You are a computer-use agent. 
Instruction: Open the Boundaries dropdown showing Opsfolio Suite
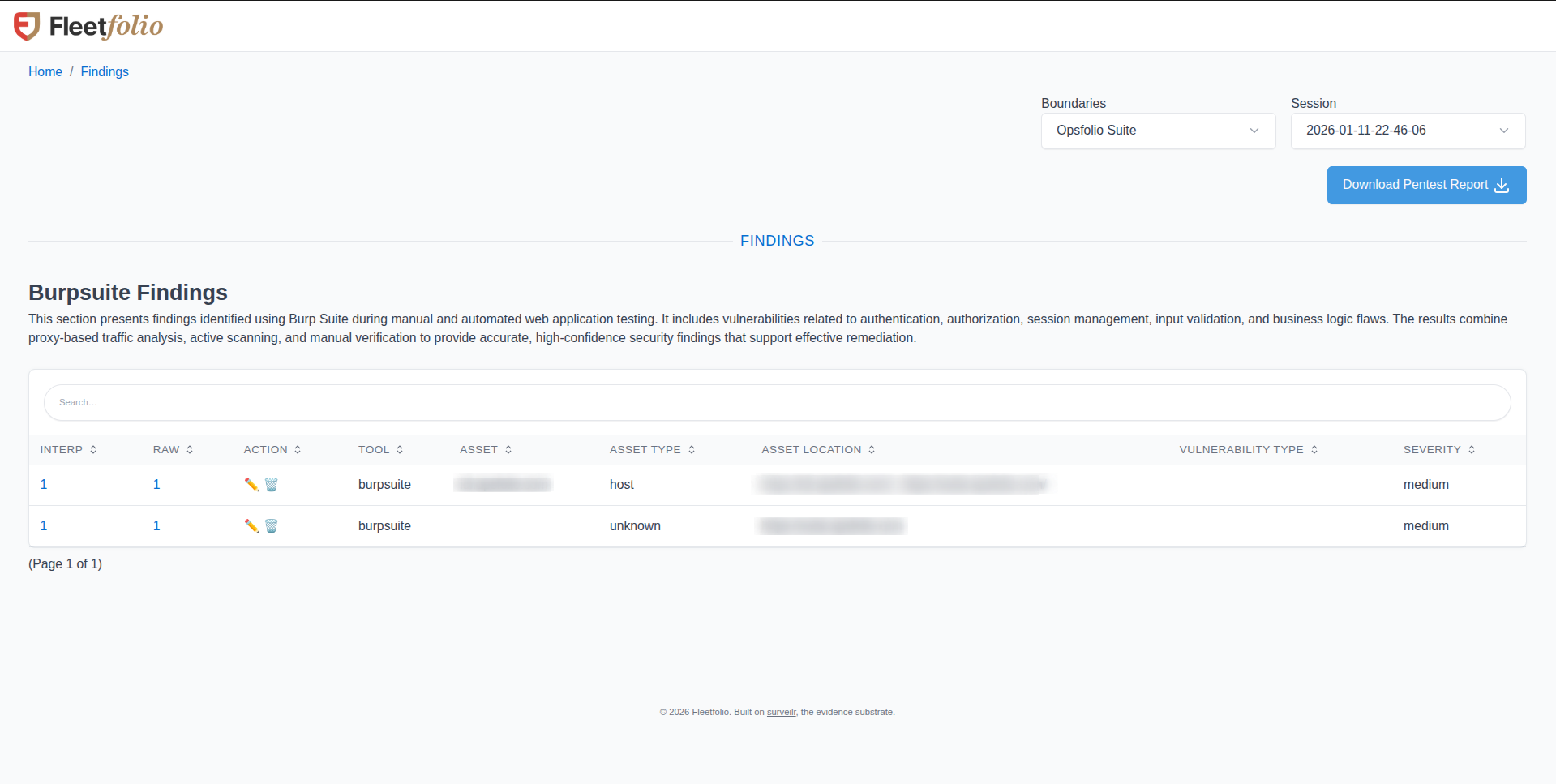(x=1158, y=131)
